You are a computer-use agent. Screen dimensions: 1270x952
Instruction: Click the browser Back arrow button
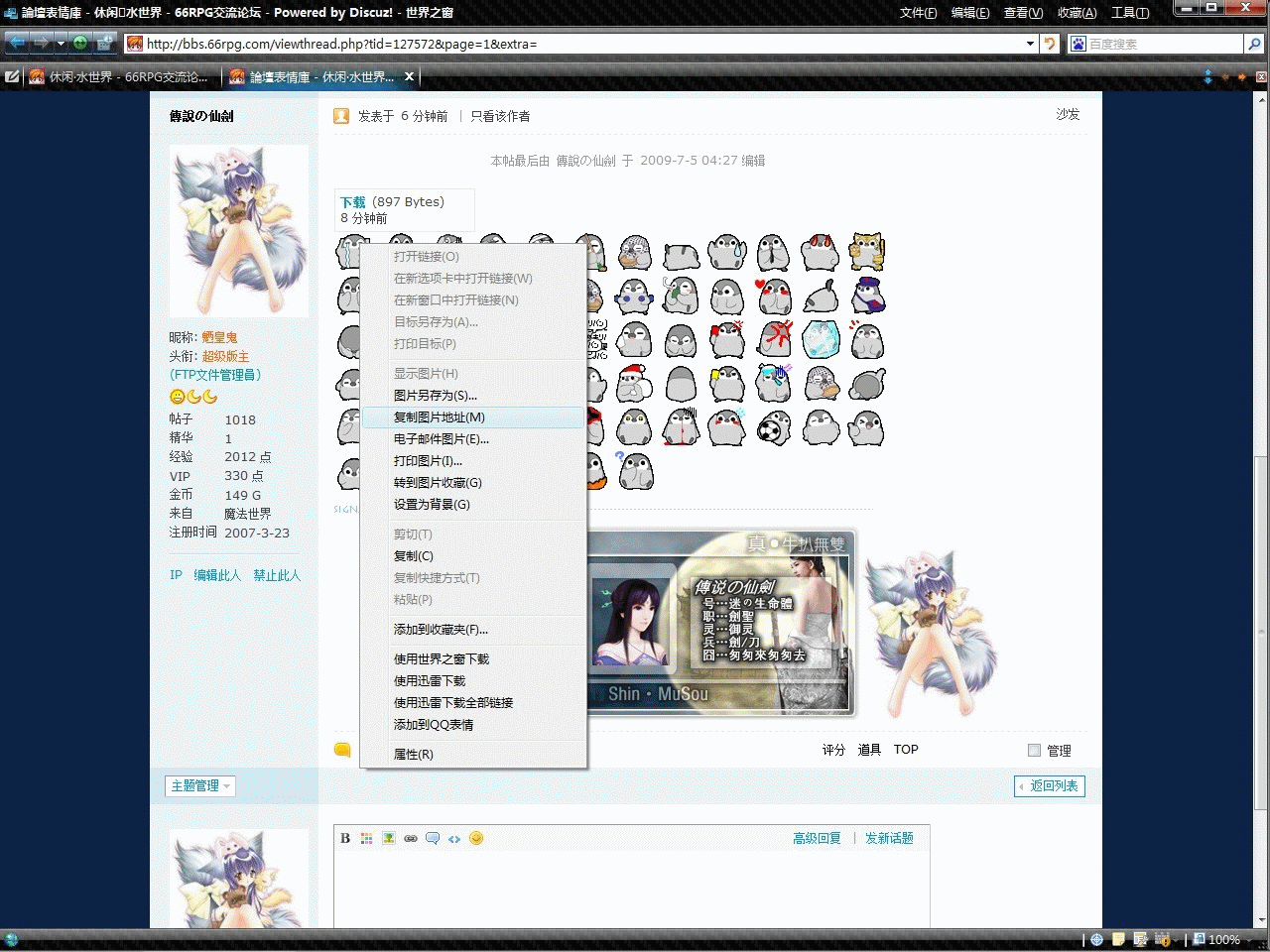click(18, 43)
